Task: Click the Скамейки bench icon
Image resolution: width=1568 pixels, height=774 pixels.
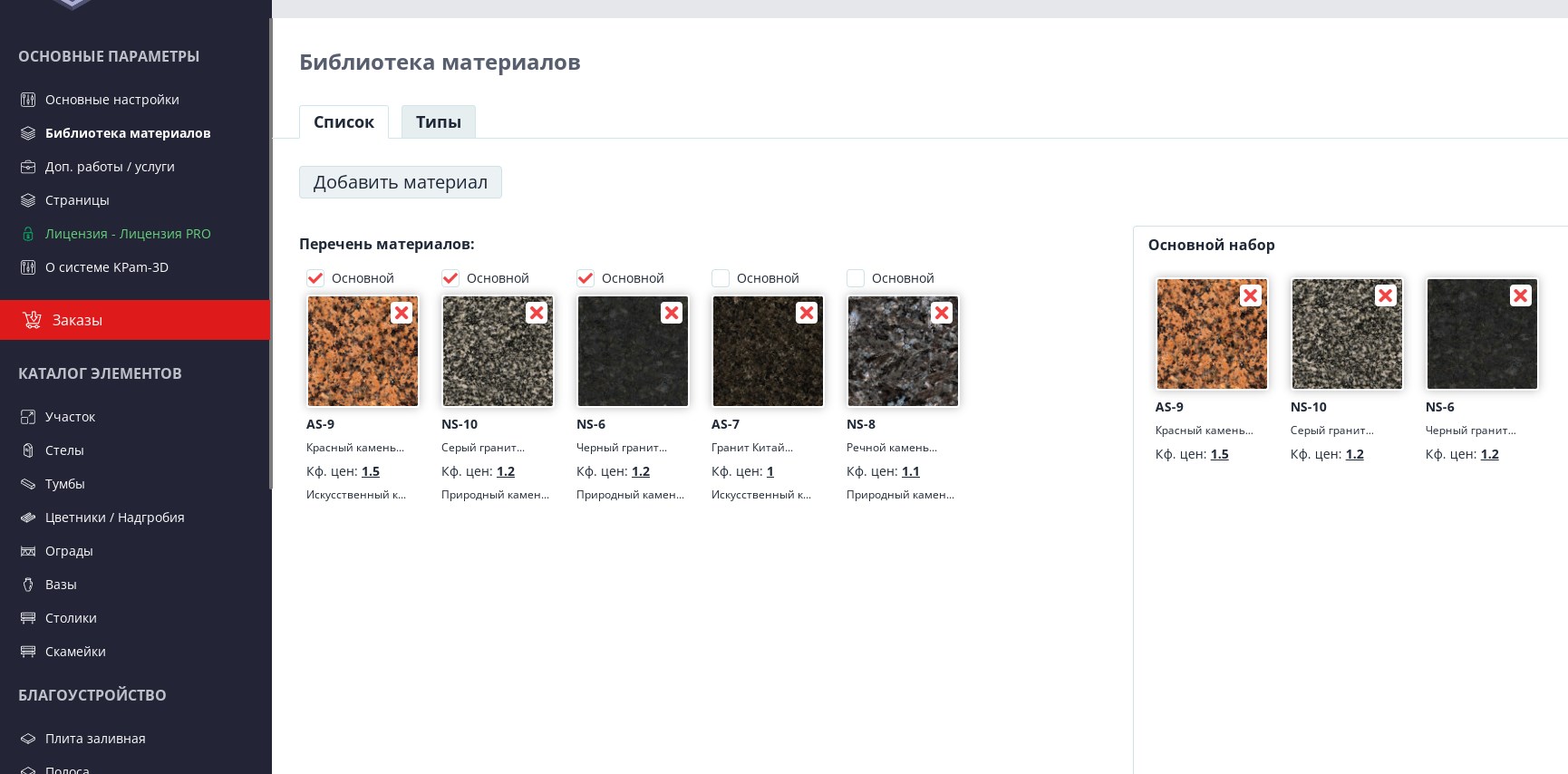Action: 28,652
